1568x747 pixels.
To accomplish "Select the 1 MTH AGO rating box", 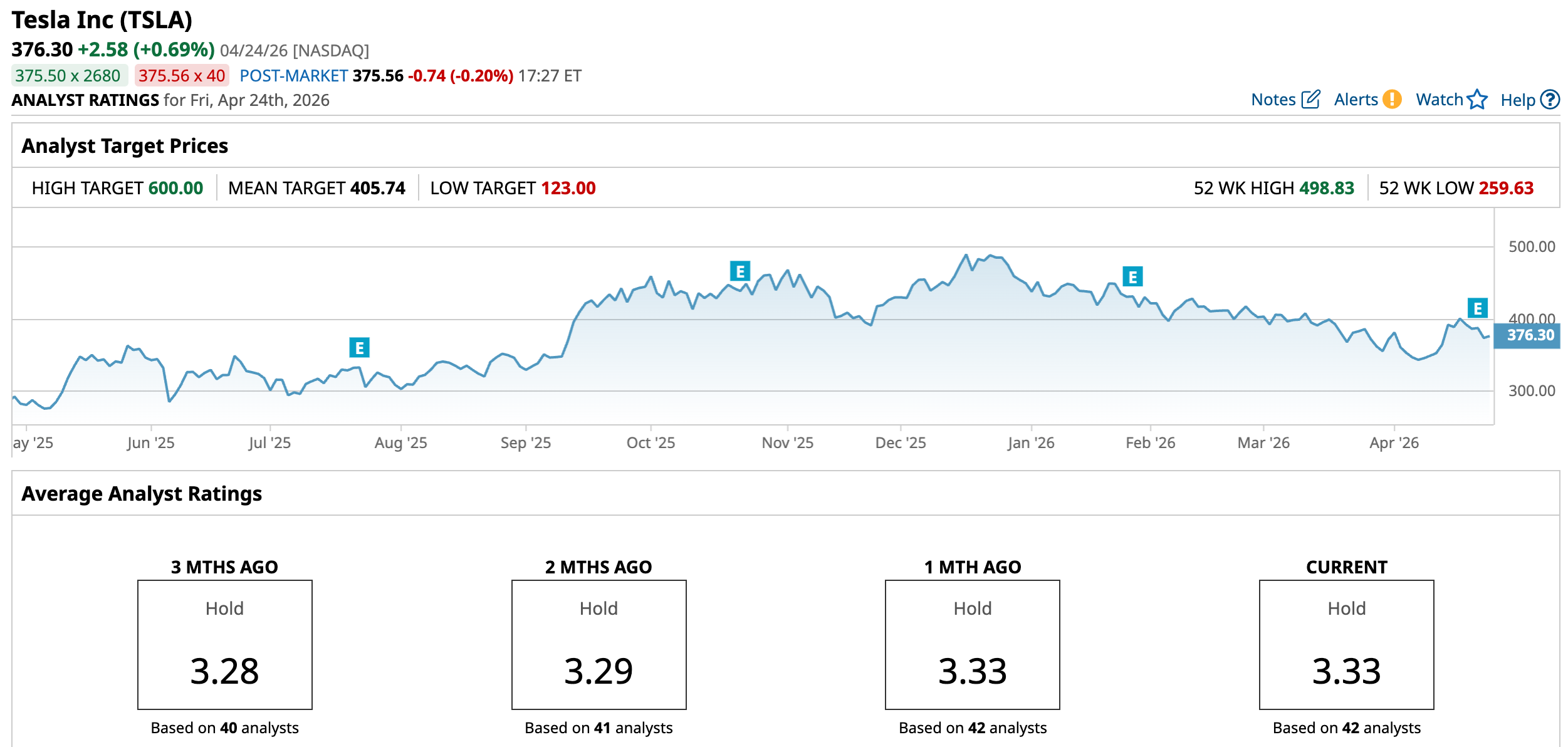I will 972,644.
